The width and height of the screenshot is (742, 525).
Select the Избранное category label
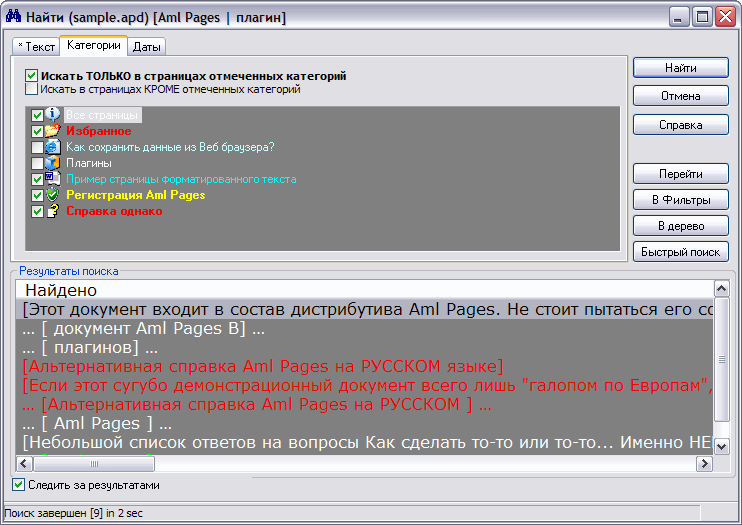click(x=99, y=131)
